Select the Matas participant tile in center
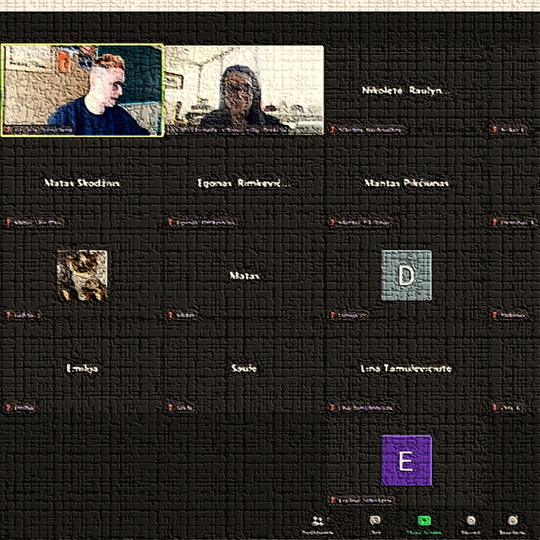This screenshot has height=540, width=540. click(x=244, y=276)
